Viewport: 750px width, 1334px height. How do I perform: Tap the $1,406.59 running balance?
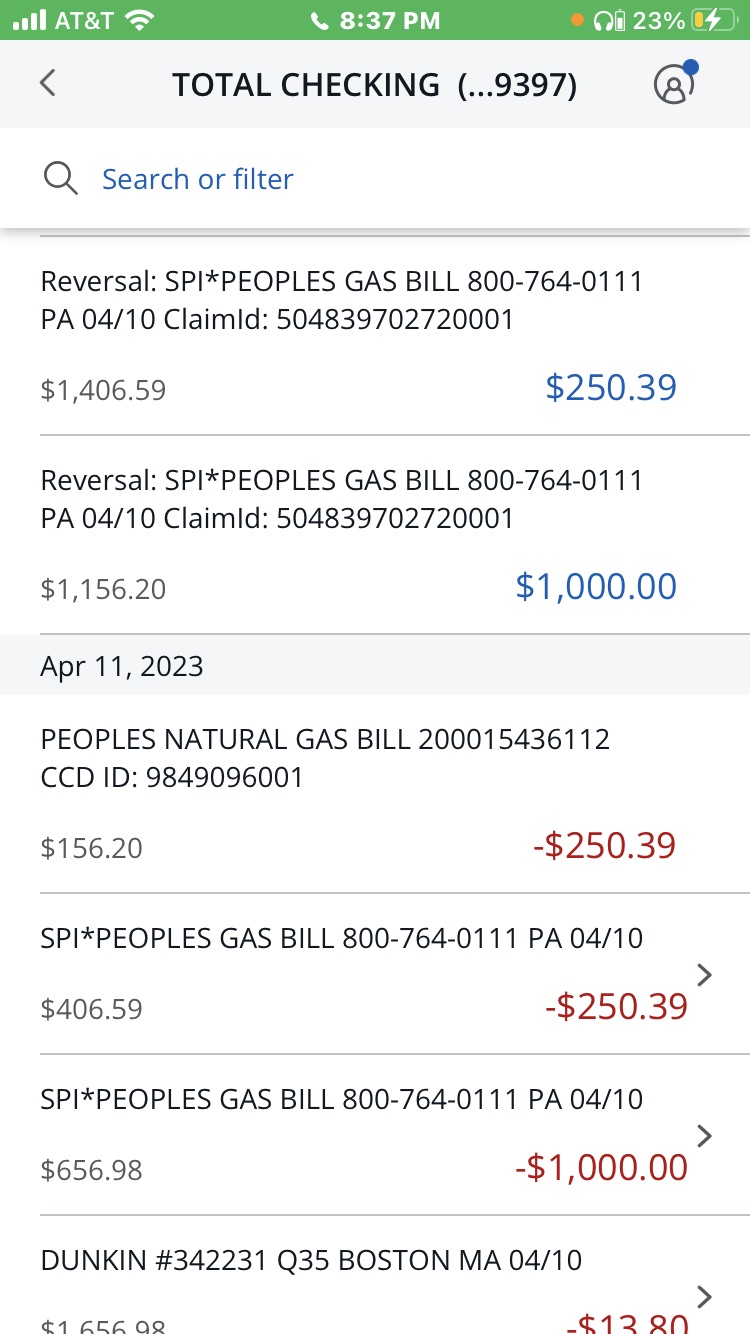coord(103,389)
